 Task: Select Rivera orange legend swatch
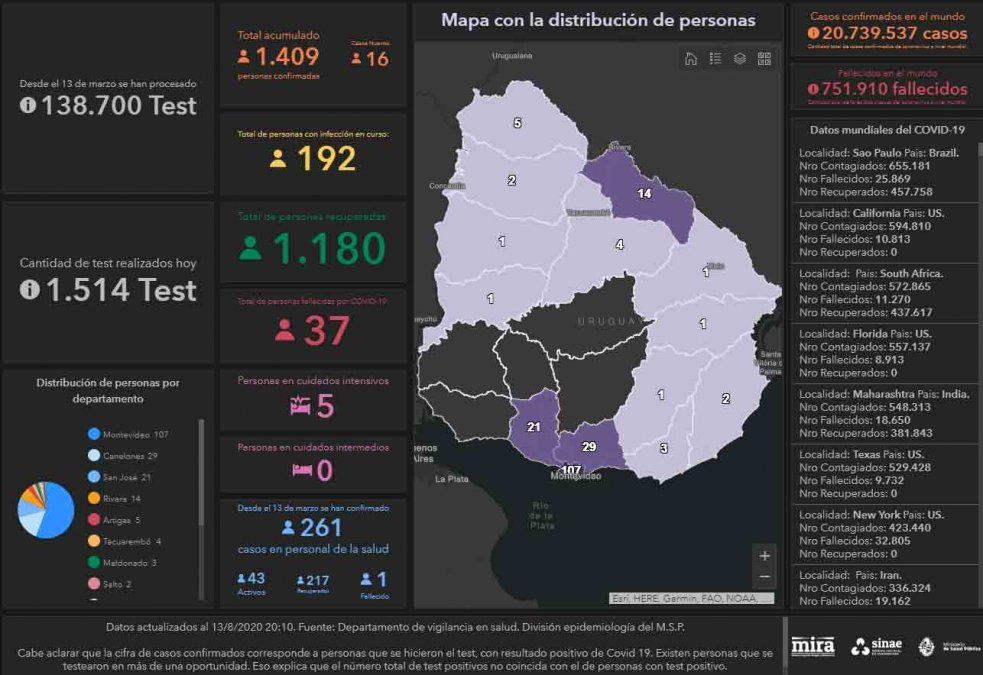point(94,498)
